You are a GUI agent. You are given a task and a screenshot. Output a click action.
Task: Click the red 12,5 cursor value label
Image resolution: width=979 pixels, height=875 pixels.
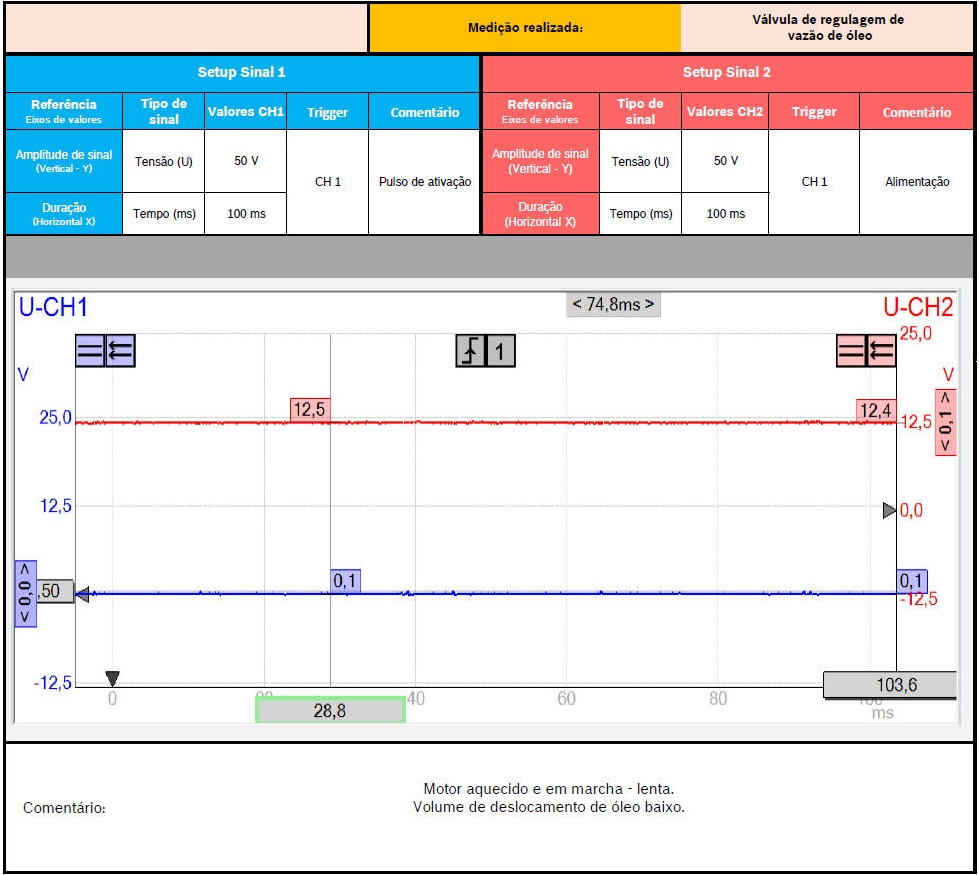[x=310, y=409]
